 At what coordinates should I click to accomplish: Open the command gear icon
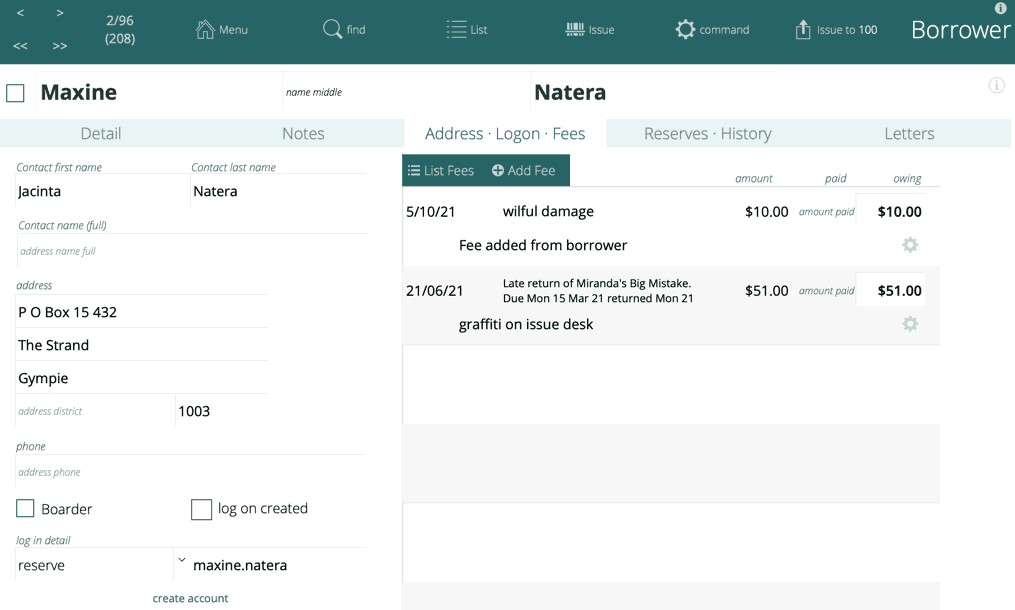tap(685, 29)
